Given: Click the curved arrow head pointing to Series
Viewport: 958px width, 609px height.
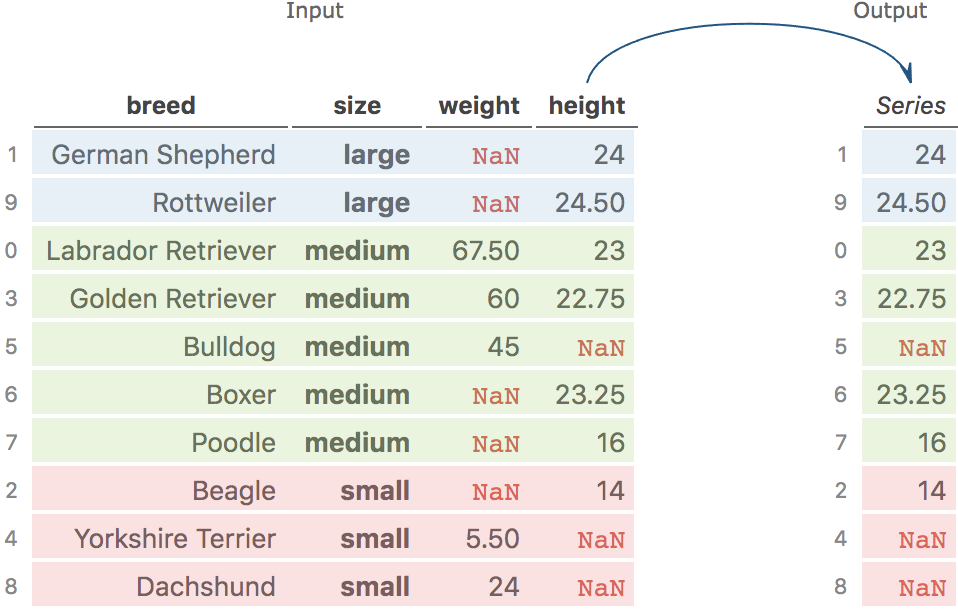Looking at the screenshot, I should [909, 73].
